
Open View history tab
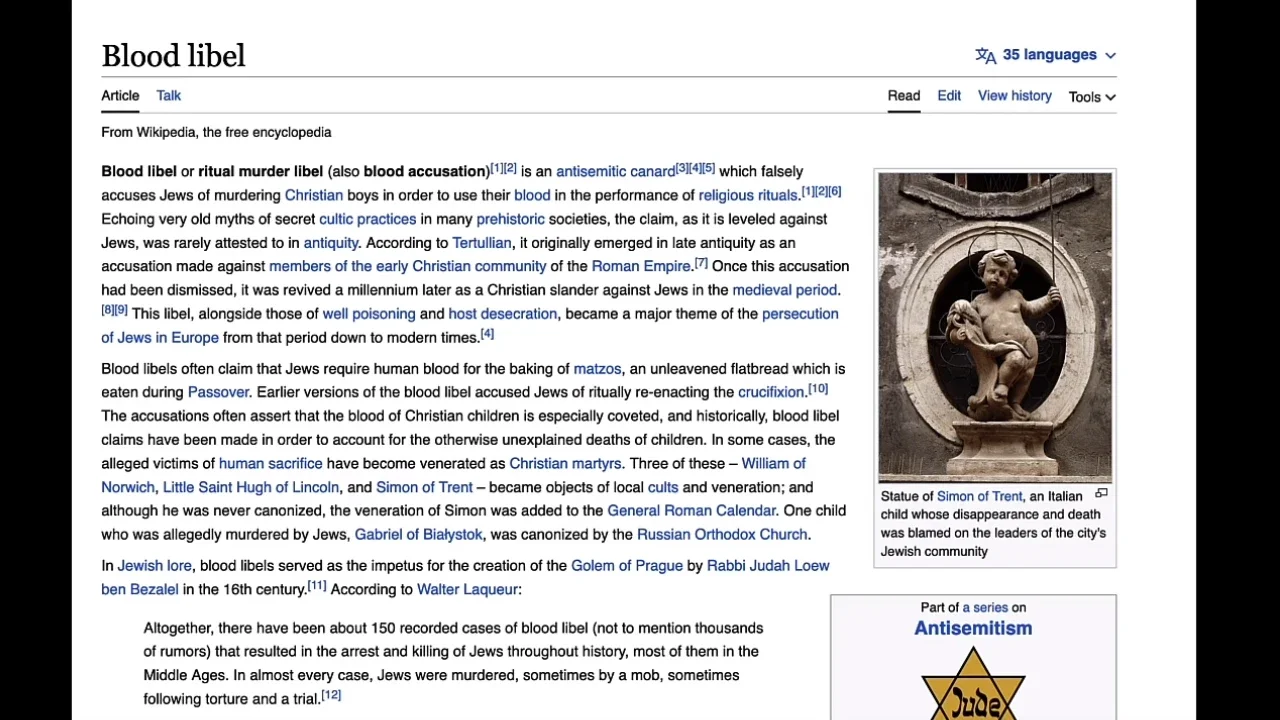pyautogui.click(x=1014, y=96)
